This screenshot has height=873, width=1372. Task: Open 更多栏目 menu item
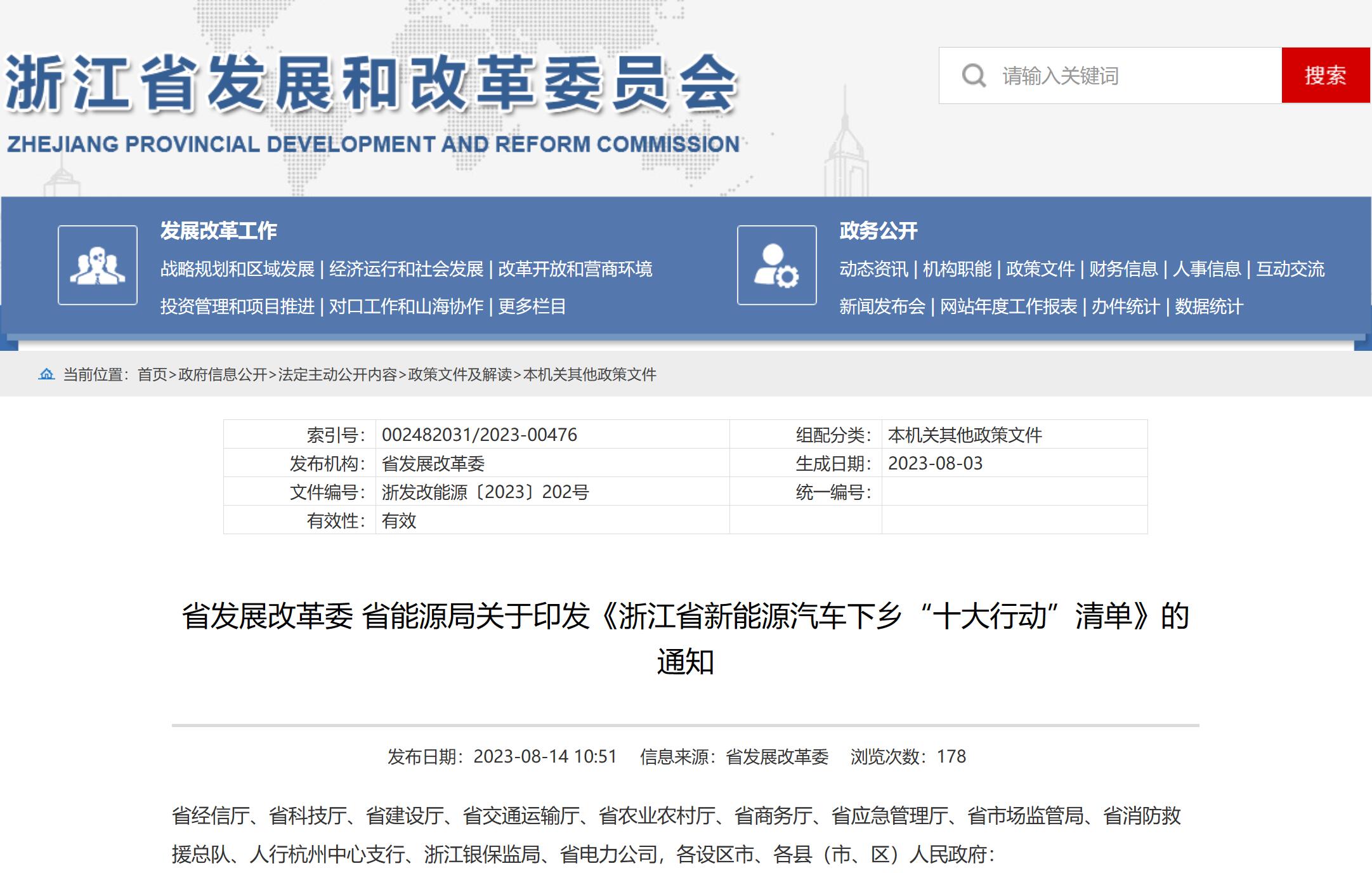pos(532,306)
